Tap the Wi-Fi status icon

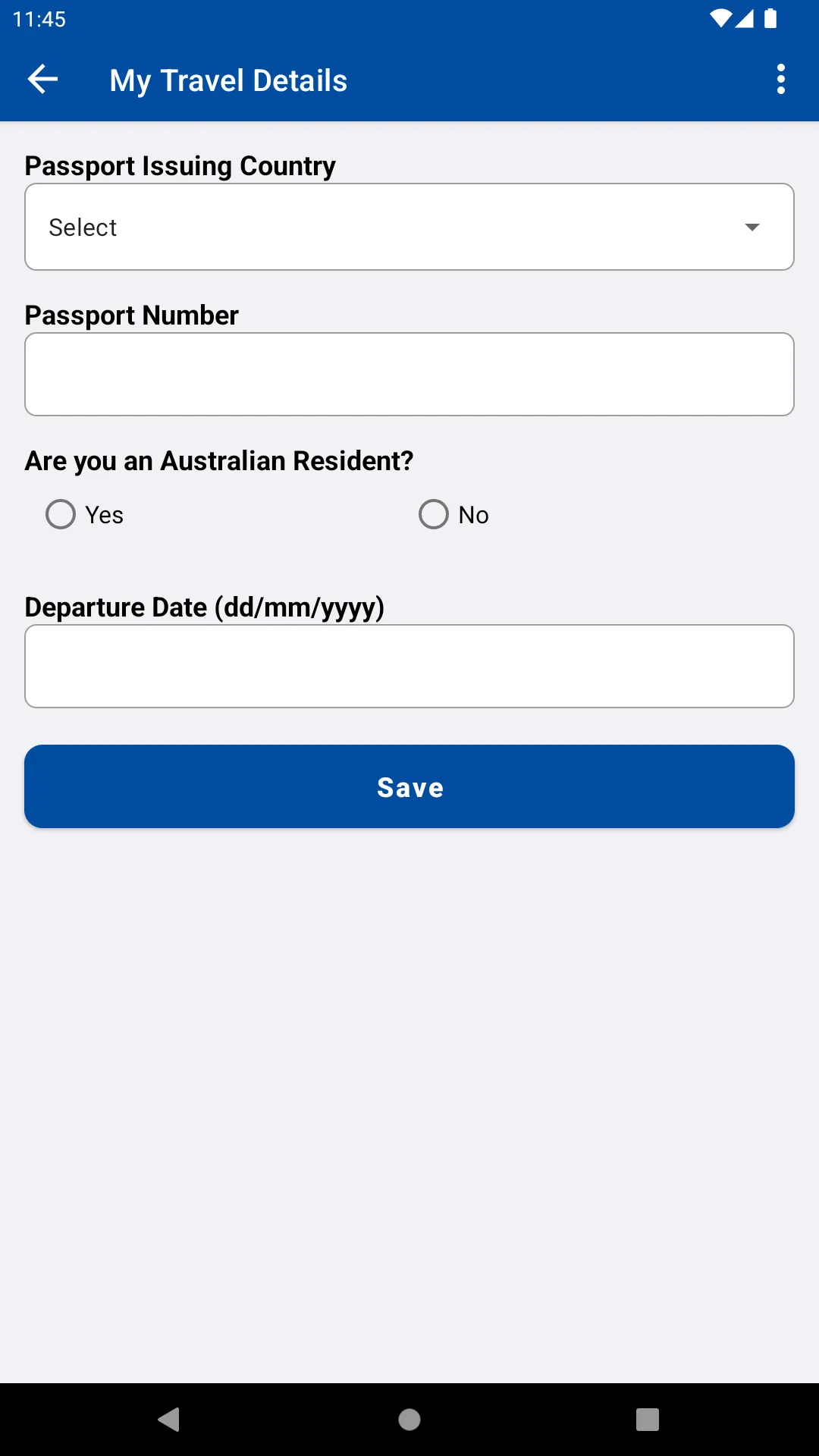coord(720,18)
